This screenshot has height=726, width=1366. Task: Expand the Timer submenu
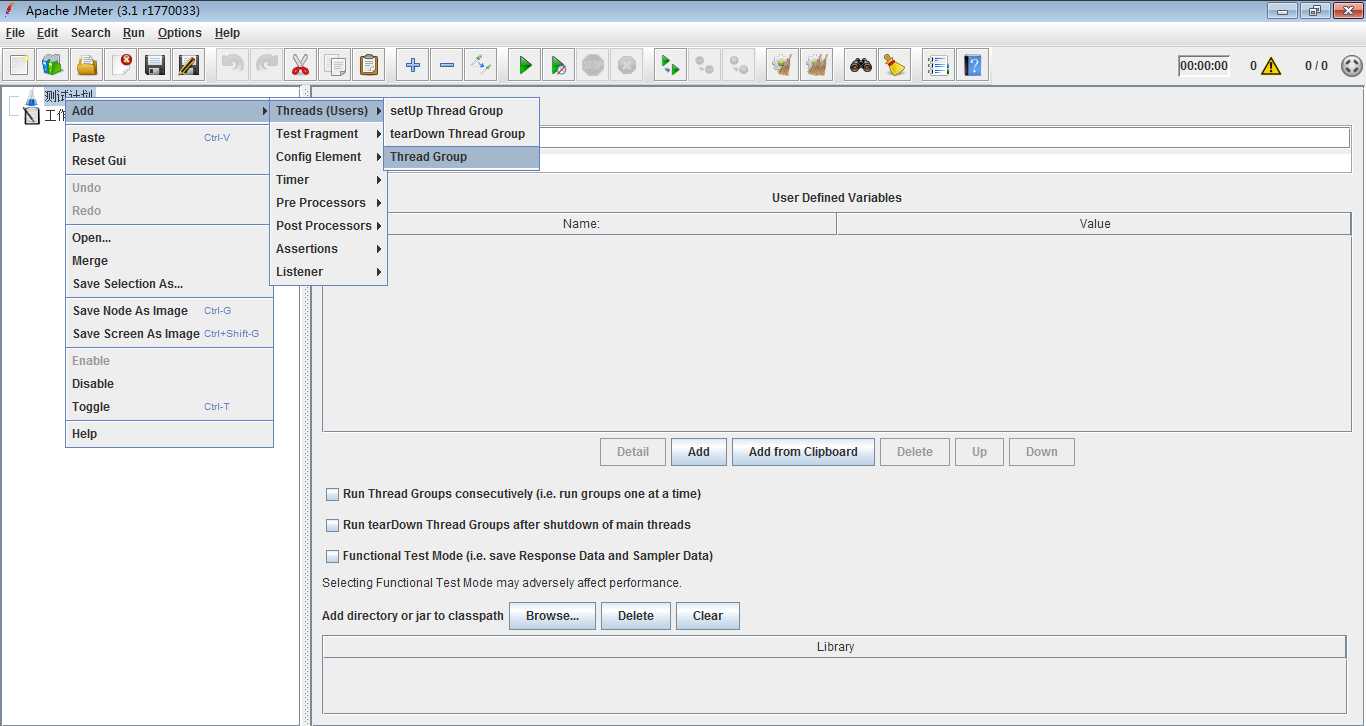[328, 180]
